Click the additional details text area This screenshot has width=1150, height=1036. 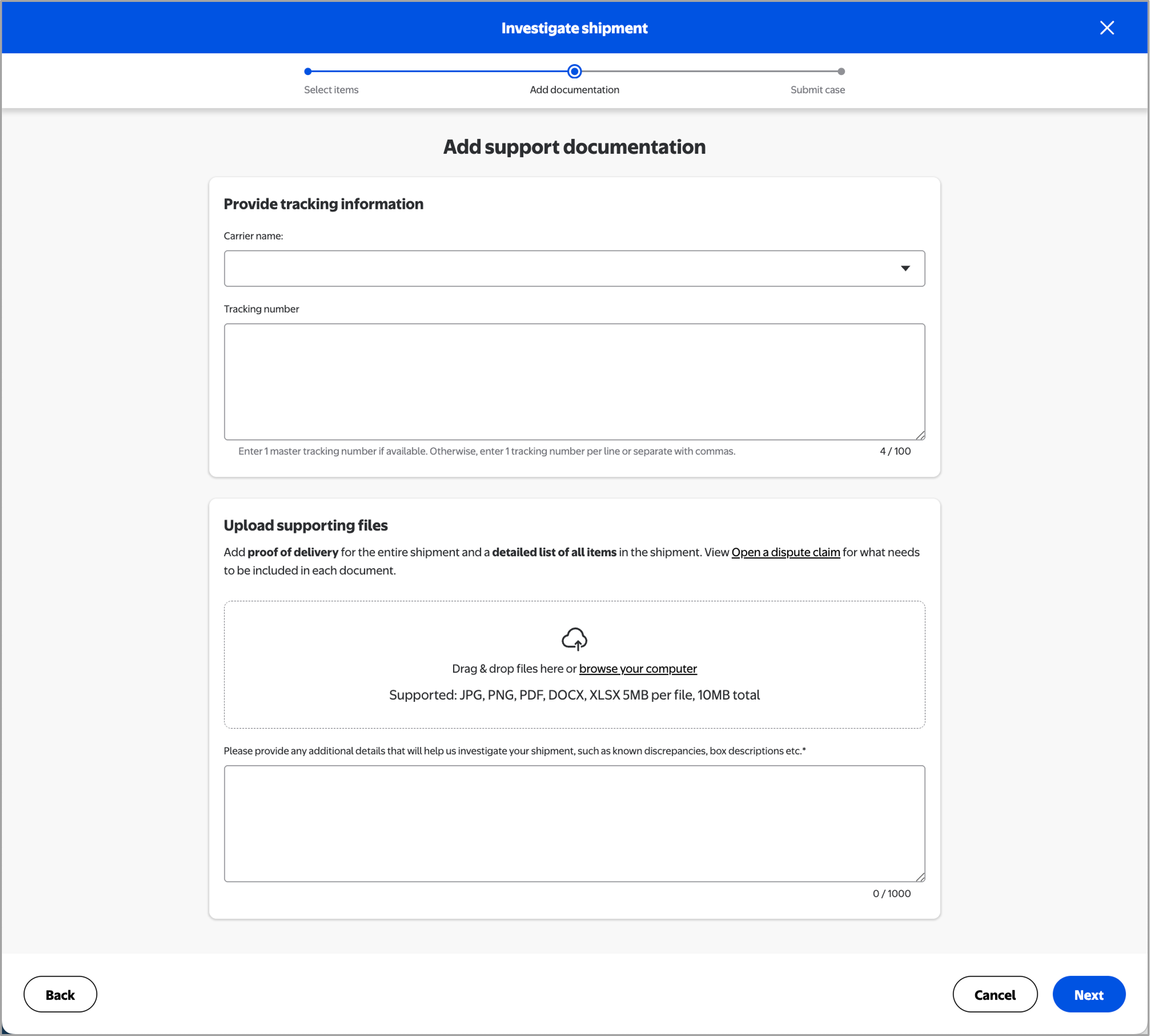point(574,823)
